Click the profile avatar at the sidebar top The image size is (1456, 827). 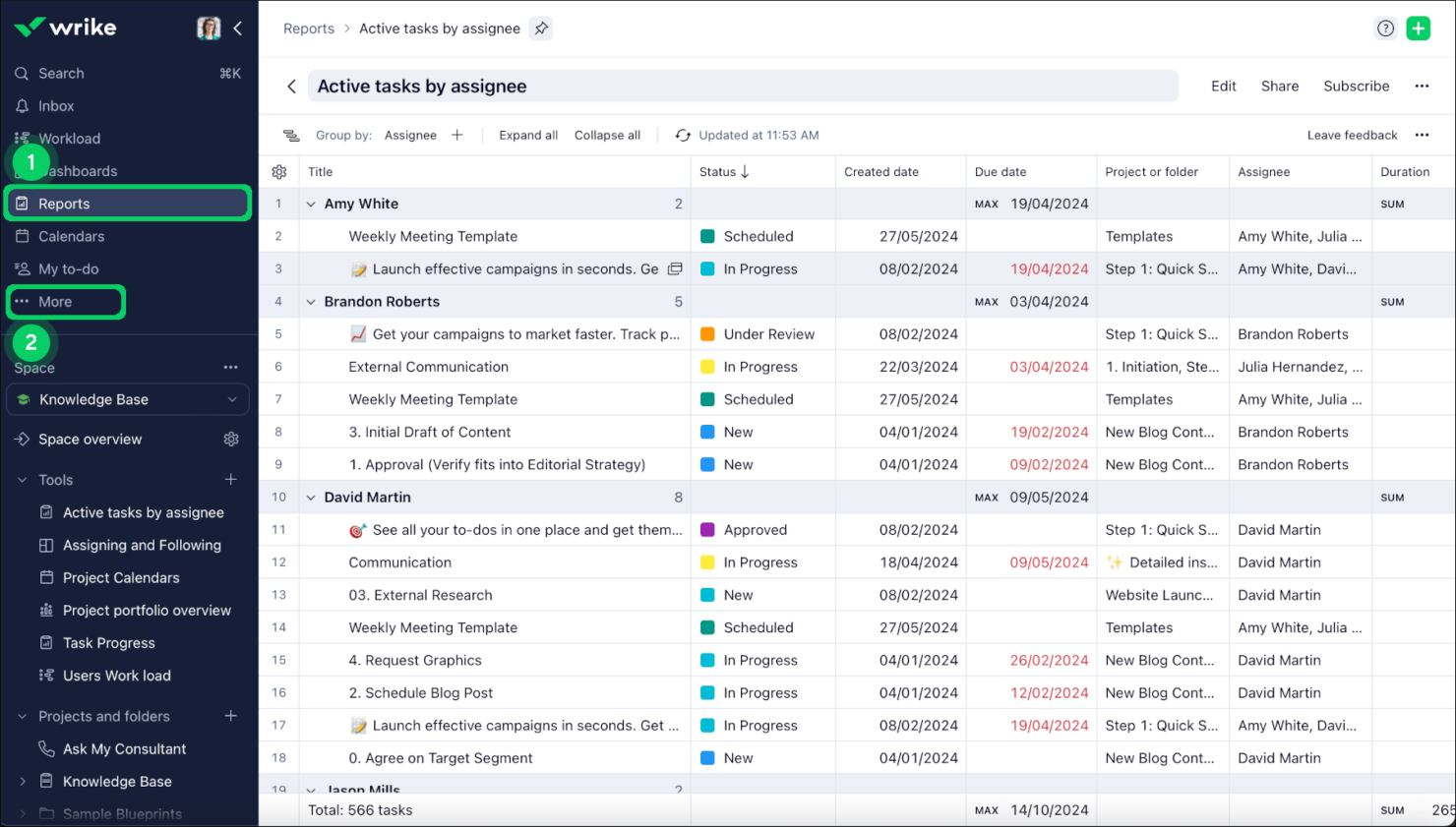pyautogui.click(x=209, y=28)
